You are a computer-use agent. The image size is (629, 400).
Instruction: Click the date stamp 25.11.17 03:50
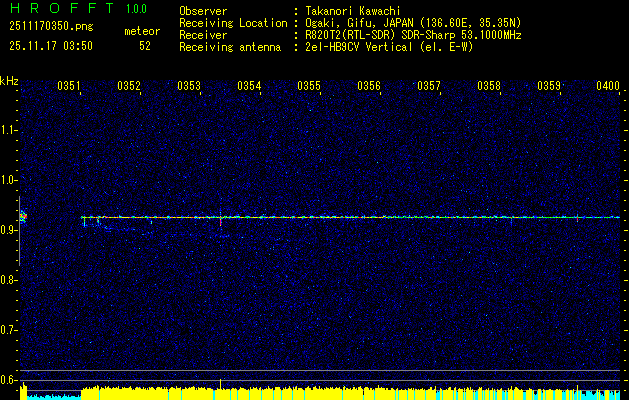pyautogui.click(x=51, y=46)
